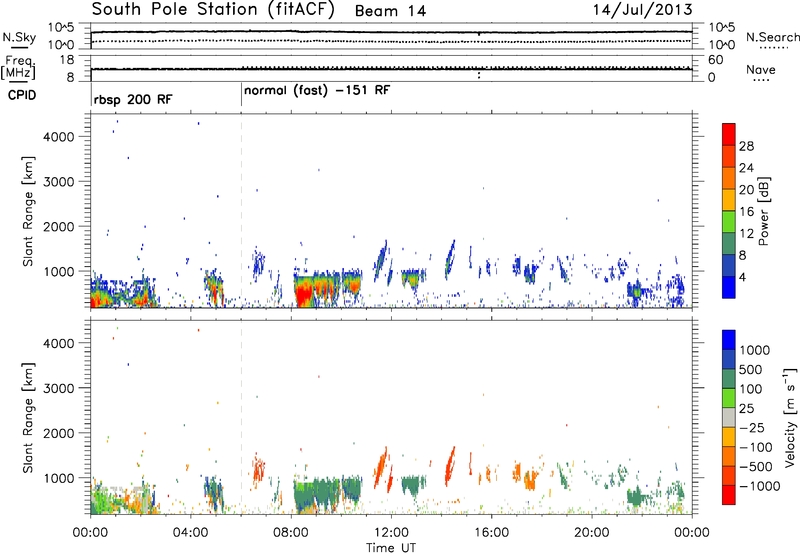The image size is (800, 554).
Task: Click the blue bottom segment of Power colorbar
Action: coord(729,287)
